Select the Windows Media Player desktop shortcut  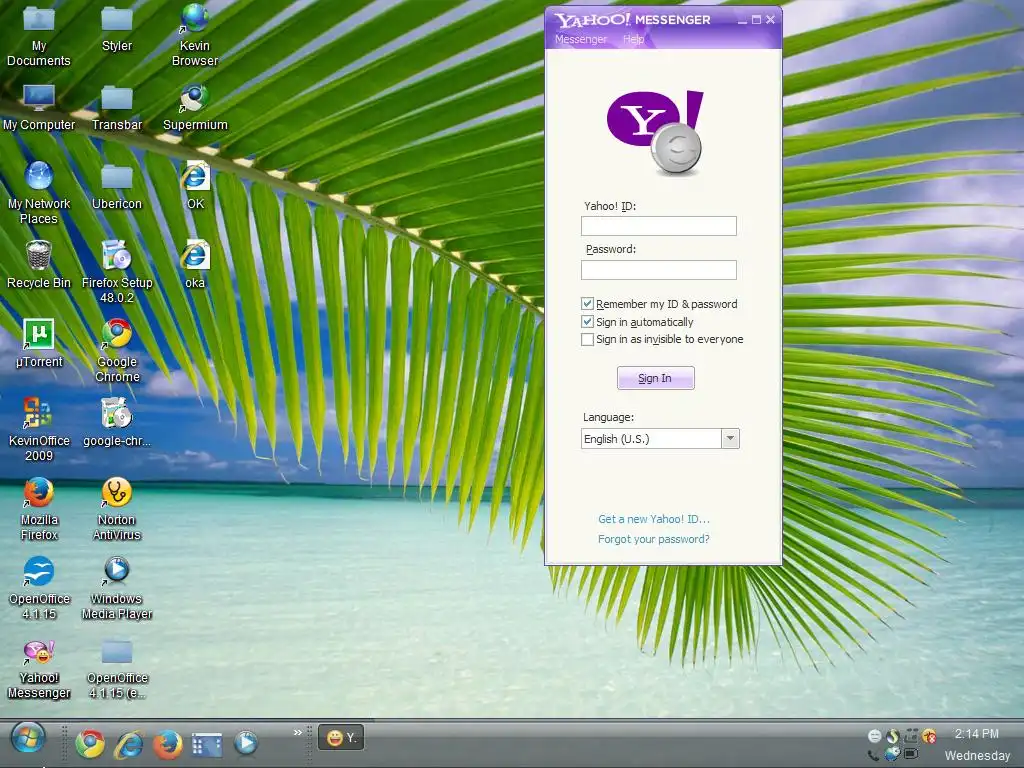[117, 588]
